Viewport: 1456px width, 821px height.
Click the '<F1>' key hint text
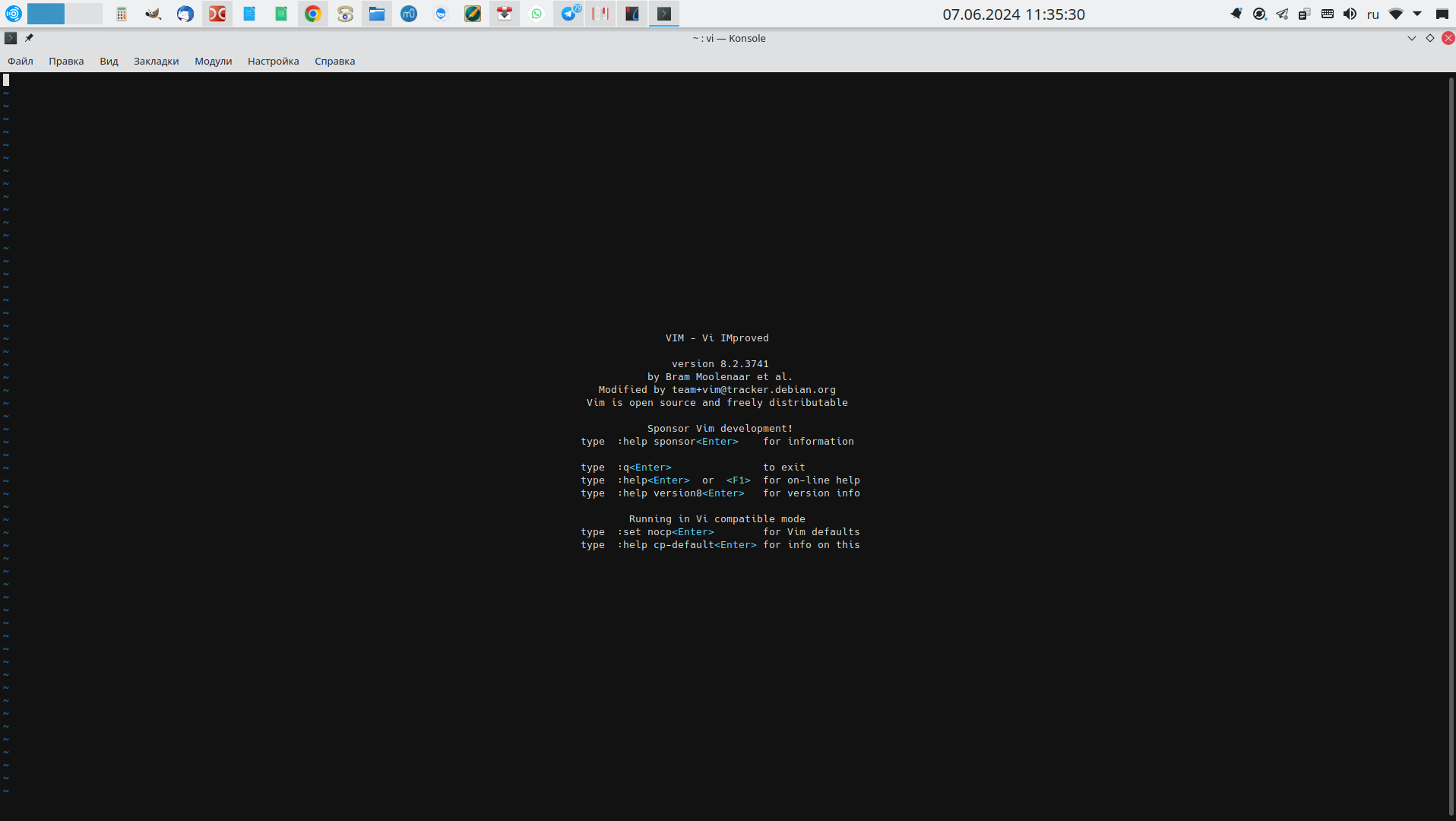(x=739, y=480)
